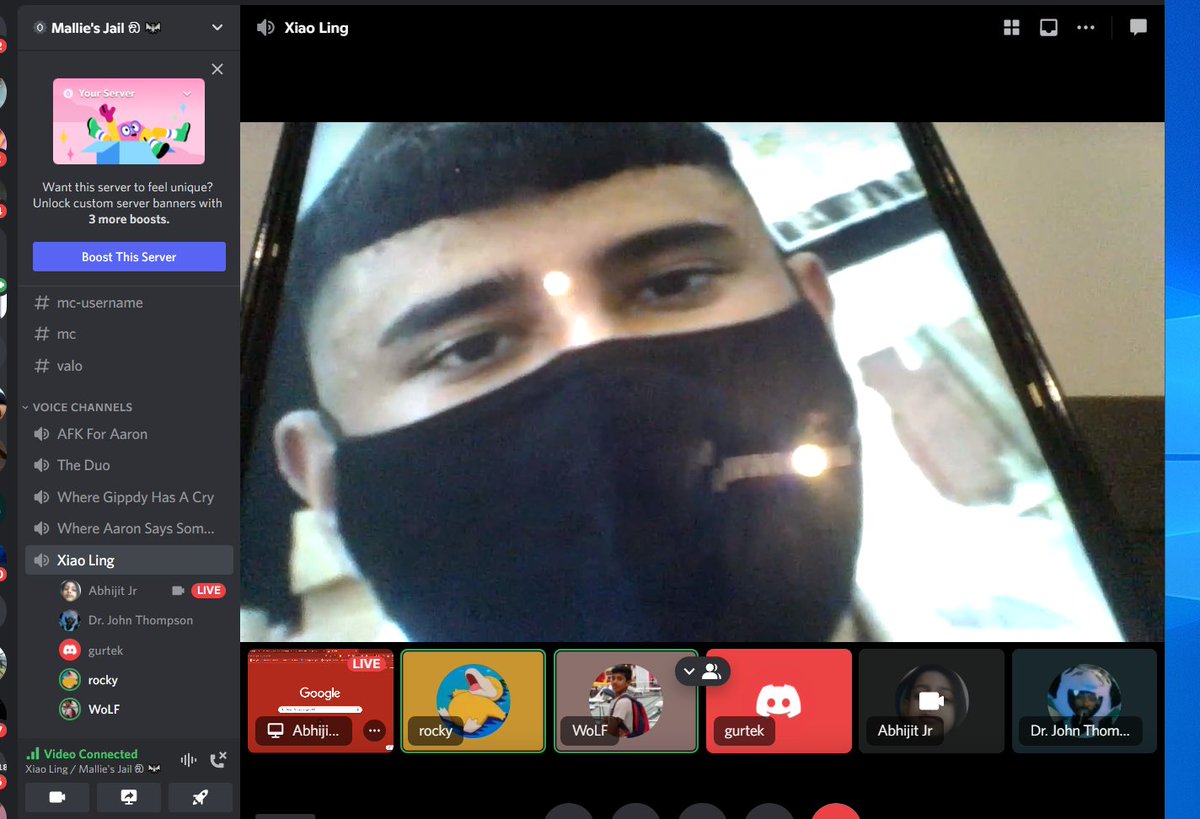The image size is (1200, 819).
Task: Toggle camera in voice panel
Action: click(x=57, y=797)
